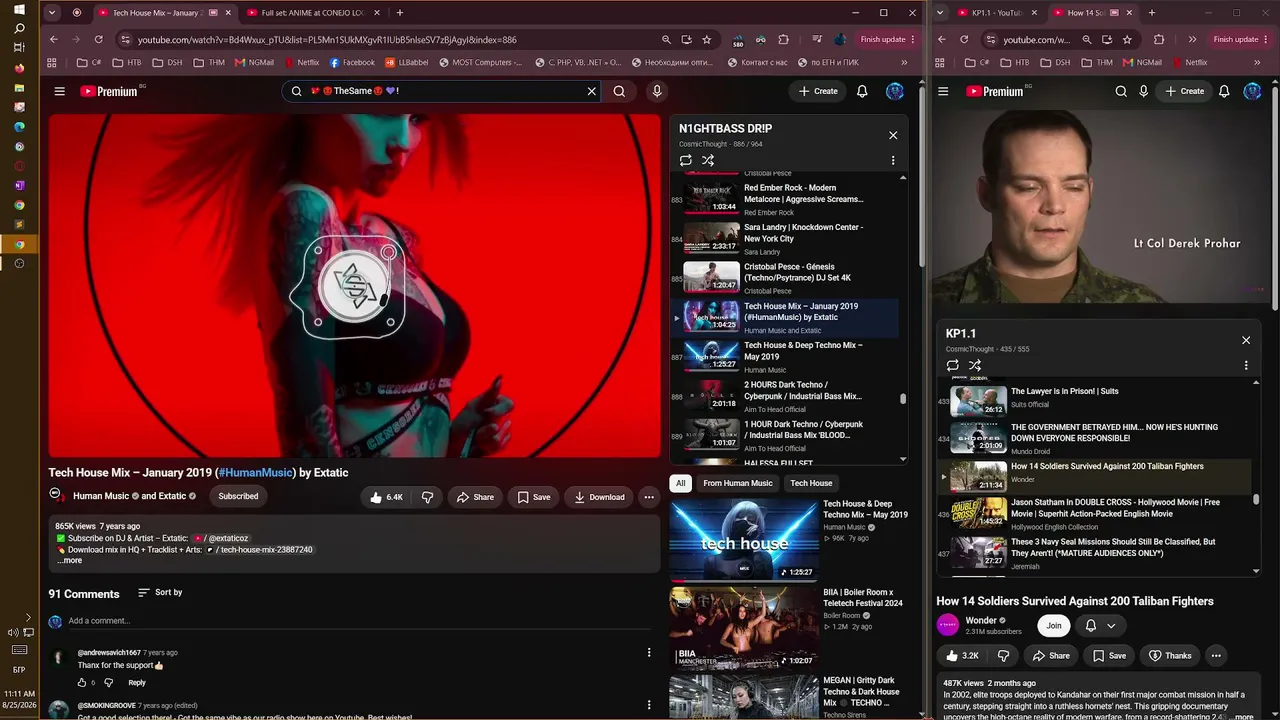This screenshot has width=1280, height=720.
Task: Go back in the left browser window
Action: pyautogui.click(x=54, y=39)
